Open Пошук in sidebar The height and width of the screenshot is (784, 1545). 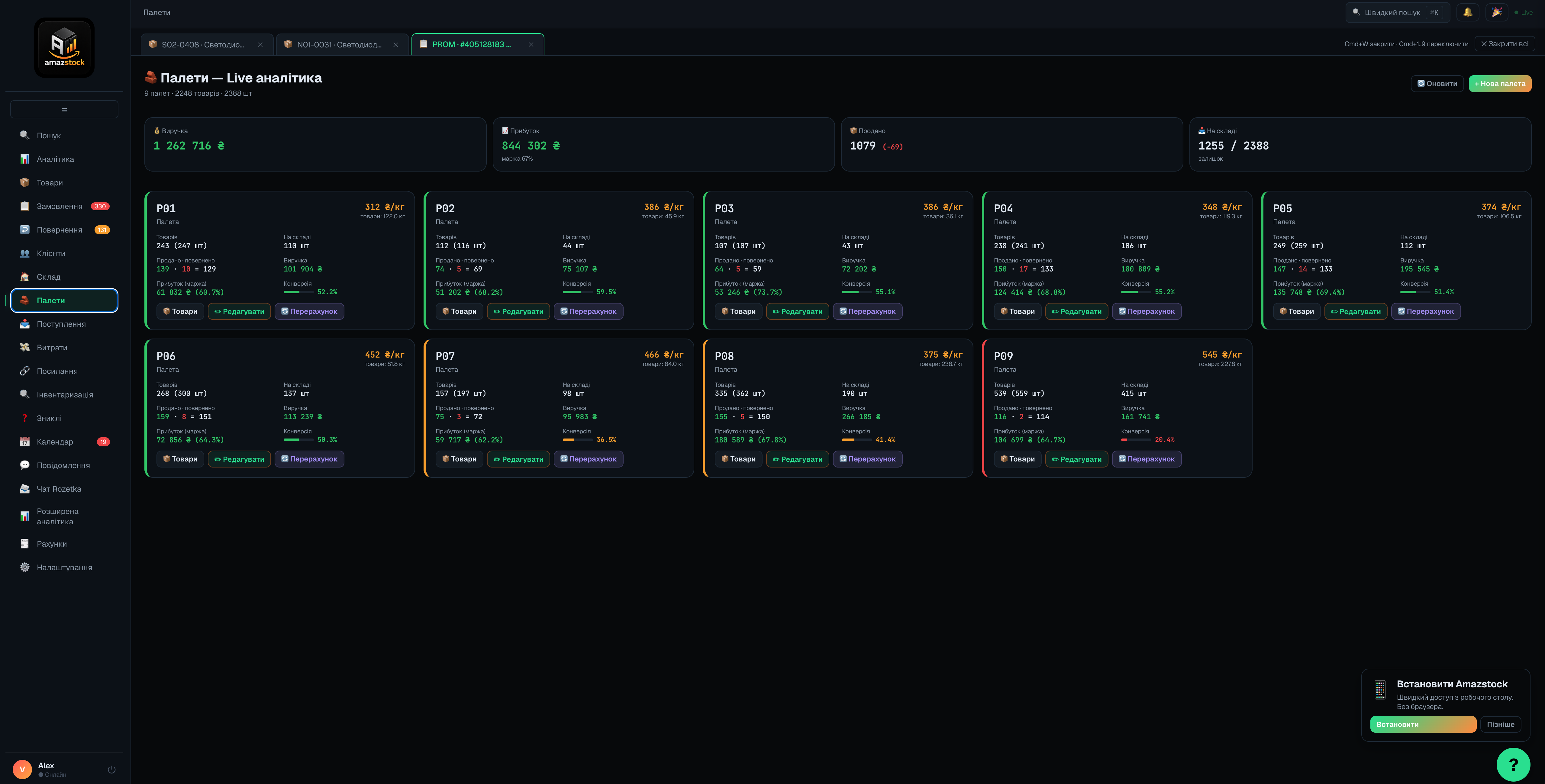(x=64, y=136)
